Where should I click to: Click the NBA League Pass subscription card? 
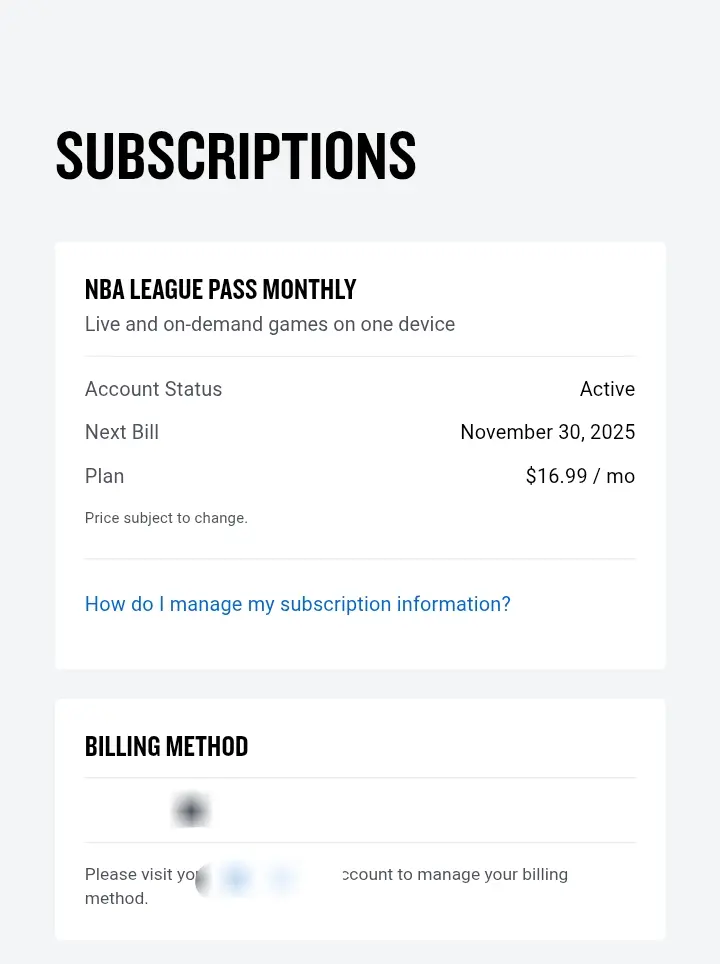[x=360, y=456]
